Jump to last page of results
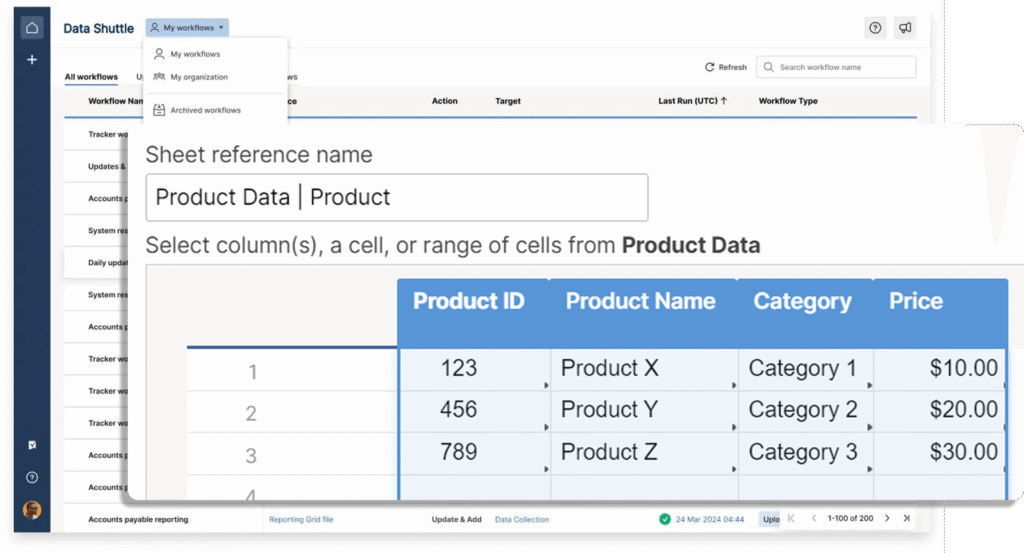This screenshot has height=553, width=1024. tap(906, 518)
